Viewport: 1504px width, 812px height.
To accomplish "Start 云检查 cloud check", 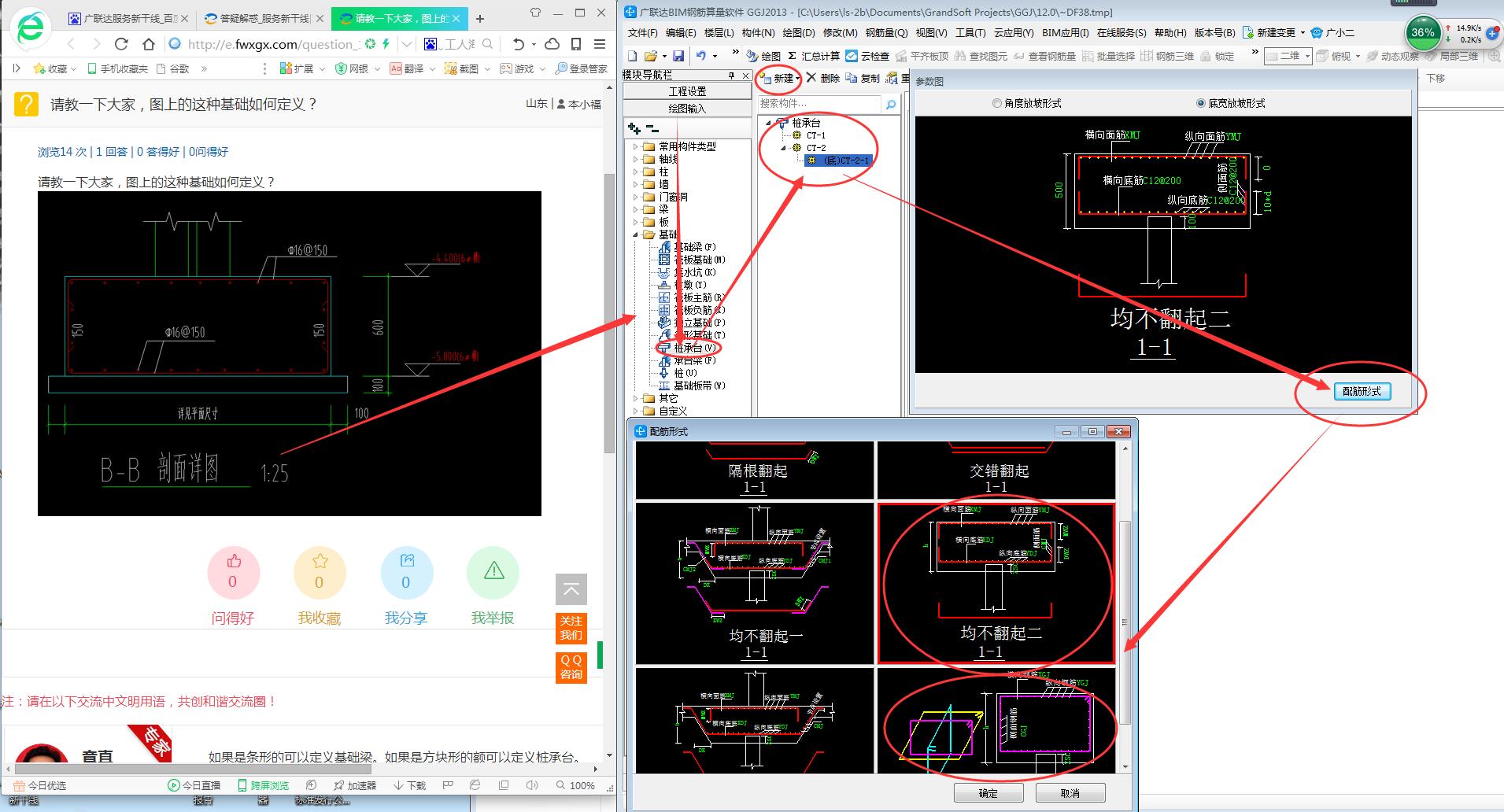I will 867,56.
